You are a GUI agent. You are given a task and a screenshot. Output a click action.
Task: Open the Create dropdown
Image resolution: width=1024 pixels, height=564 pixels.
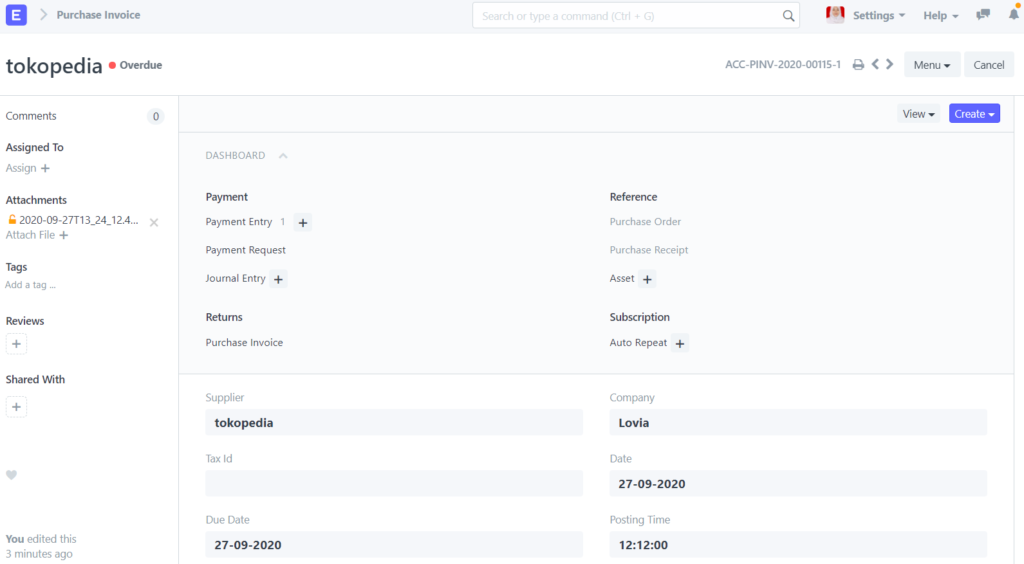click(974, 114)
